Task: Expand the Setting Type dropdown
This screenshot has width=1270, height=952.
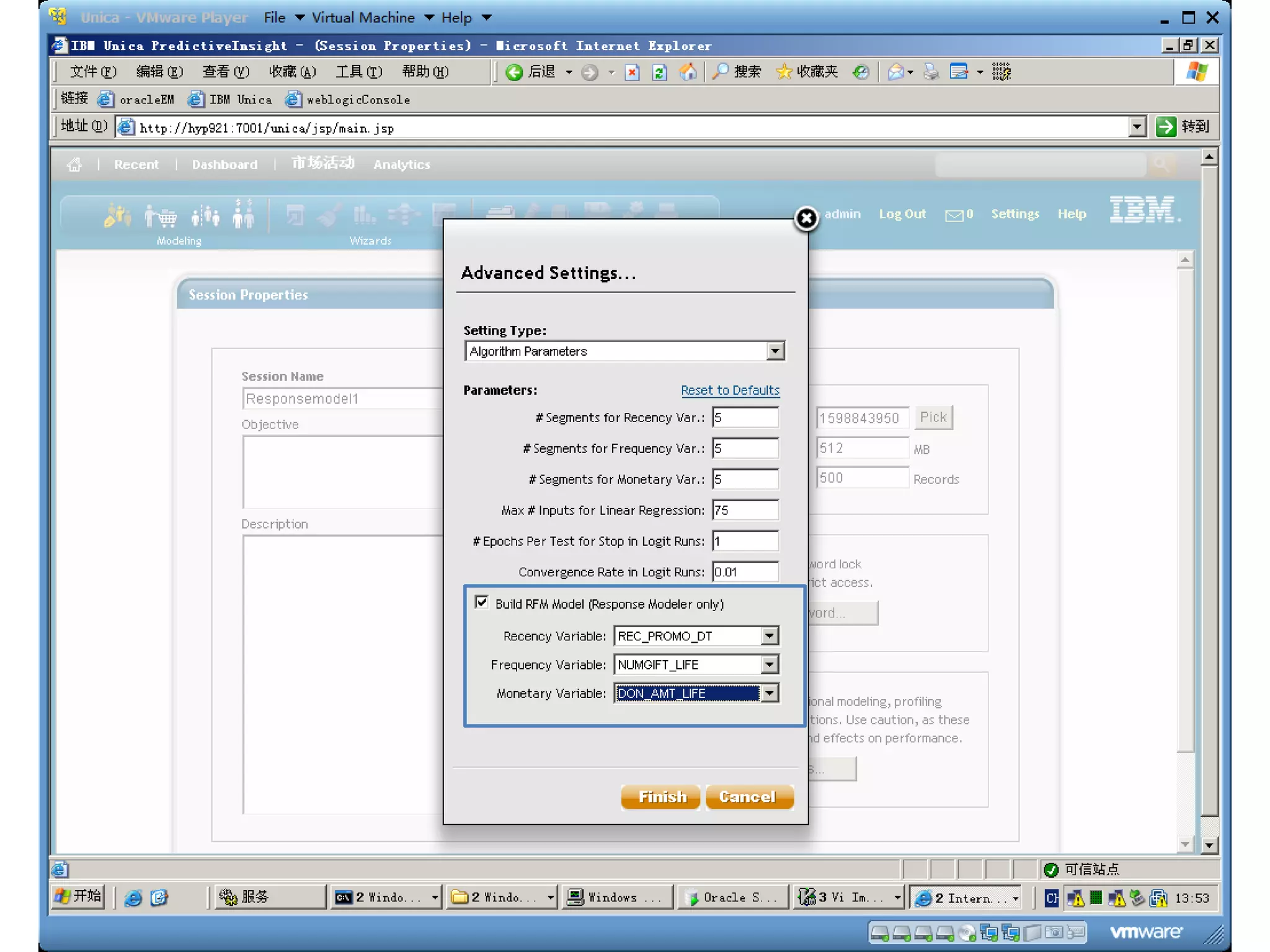Action: click(775, 351)
